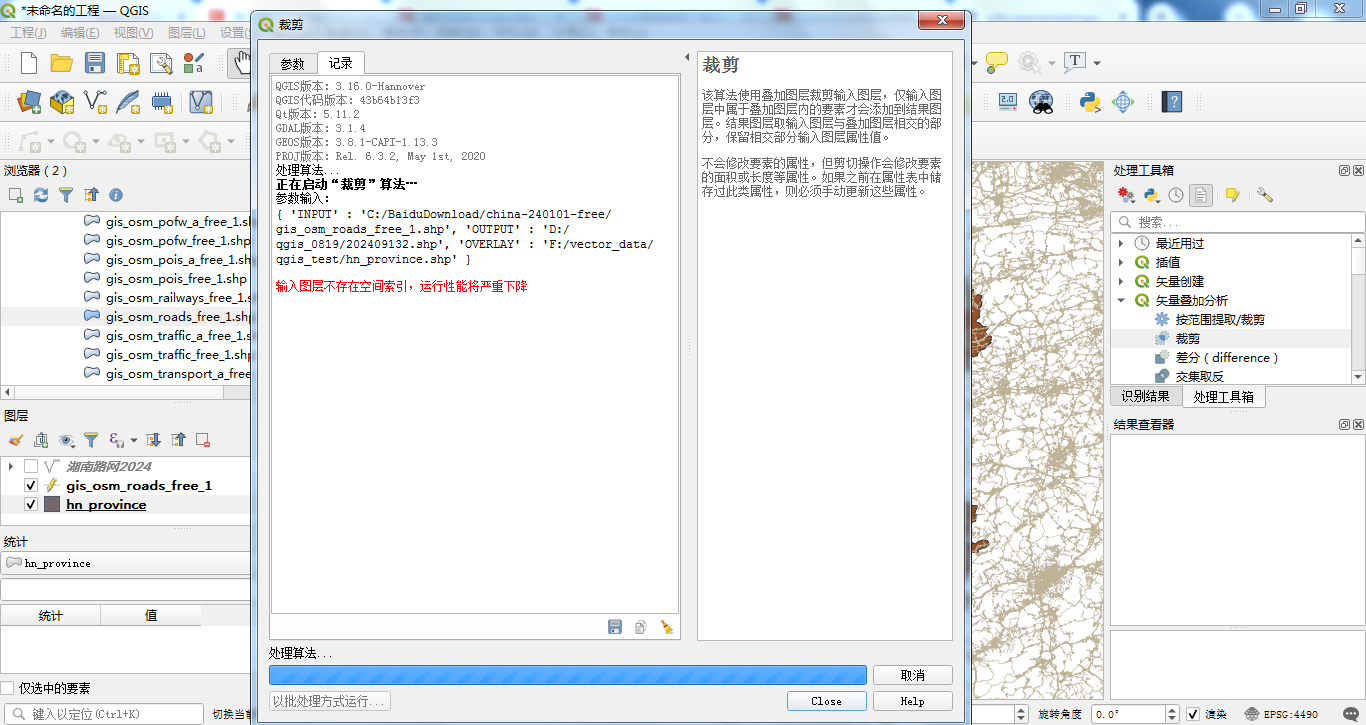Switch to the 参数 tab
The width and height of the screenshot is (1366, 725).
click(292, 63)
